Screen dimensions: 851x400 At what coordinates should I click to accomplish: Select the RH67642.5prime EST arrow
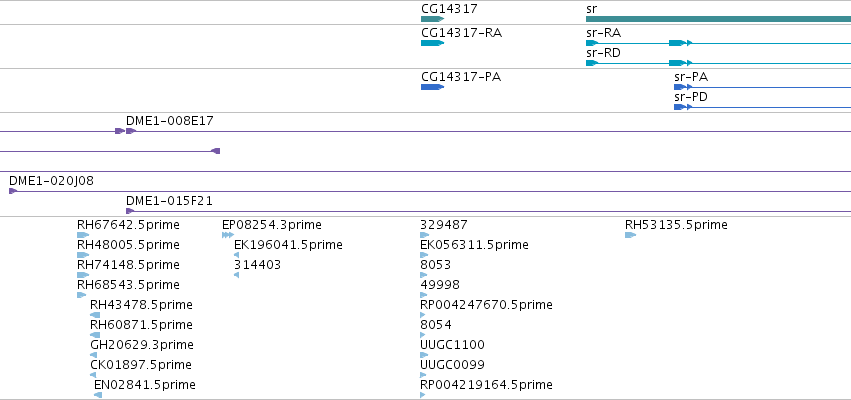point(83,235)
